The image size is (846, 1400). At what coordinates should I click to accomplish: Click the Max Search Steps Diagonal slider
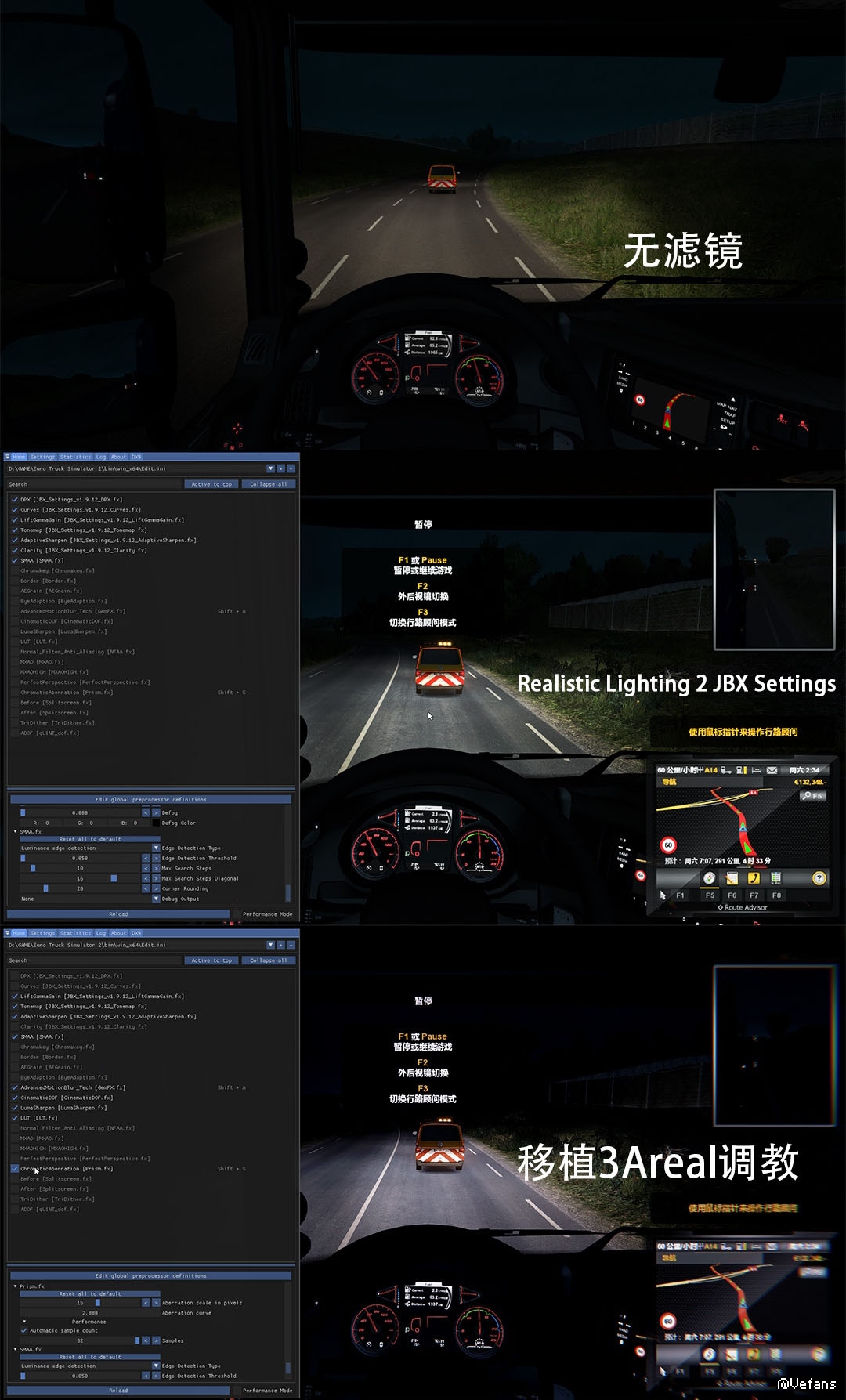80,878
